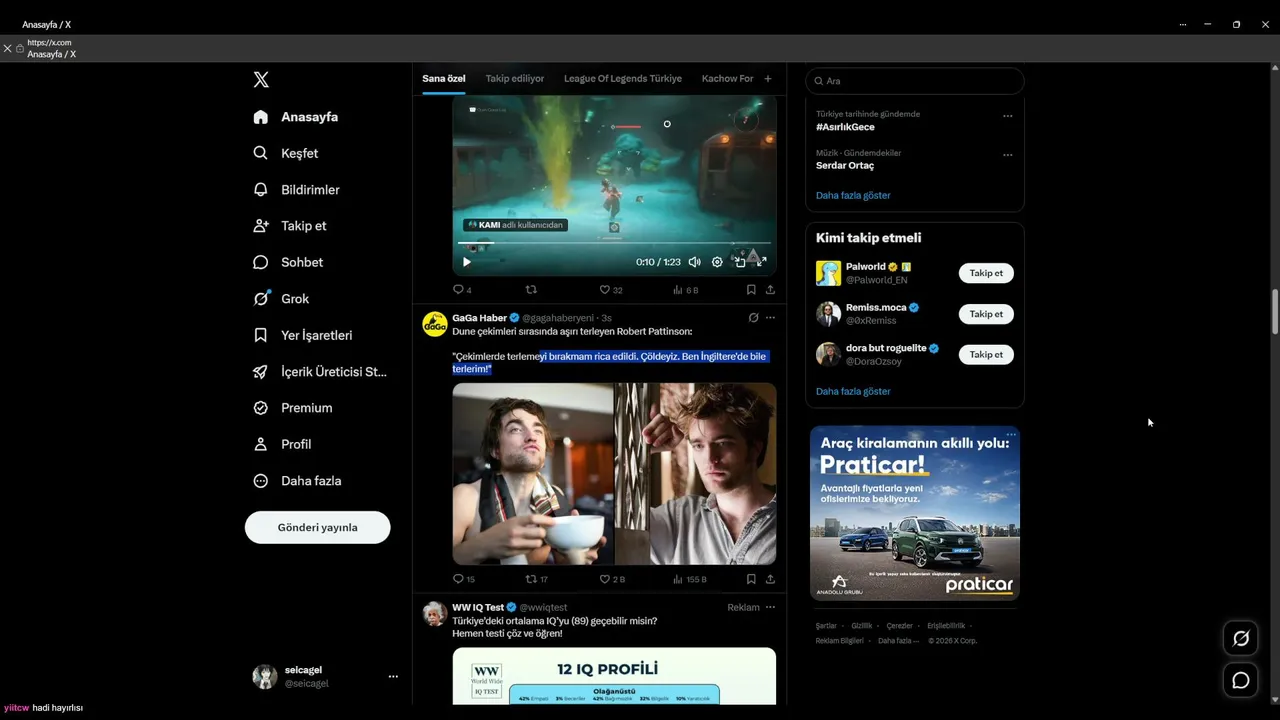Share the video post

(x=770, y=290)
